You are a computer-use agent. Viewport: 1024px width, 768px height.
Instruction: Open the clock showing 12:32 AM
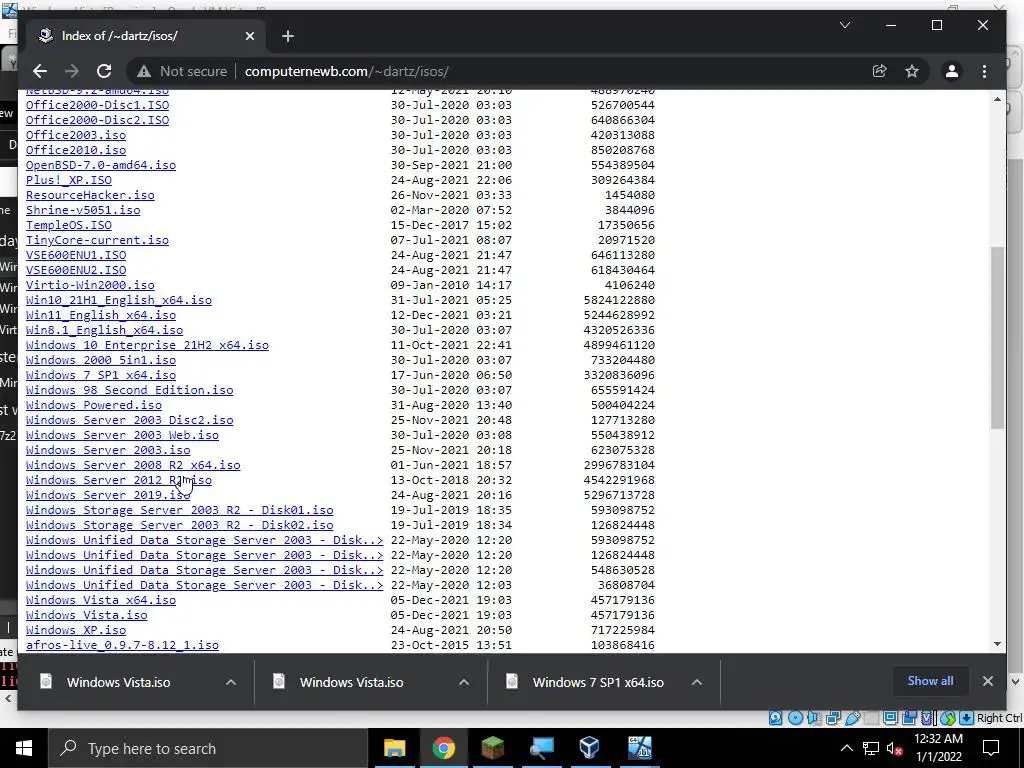(938, 748)
